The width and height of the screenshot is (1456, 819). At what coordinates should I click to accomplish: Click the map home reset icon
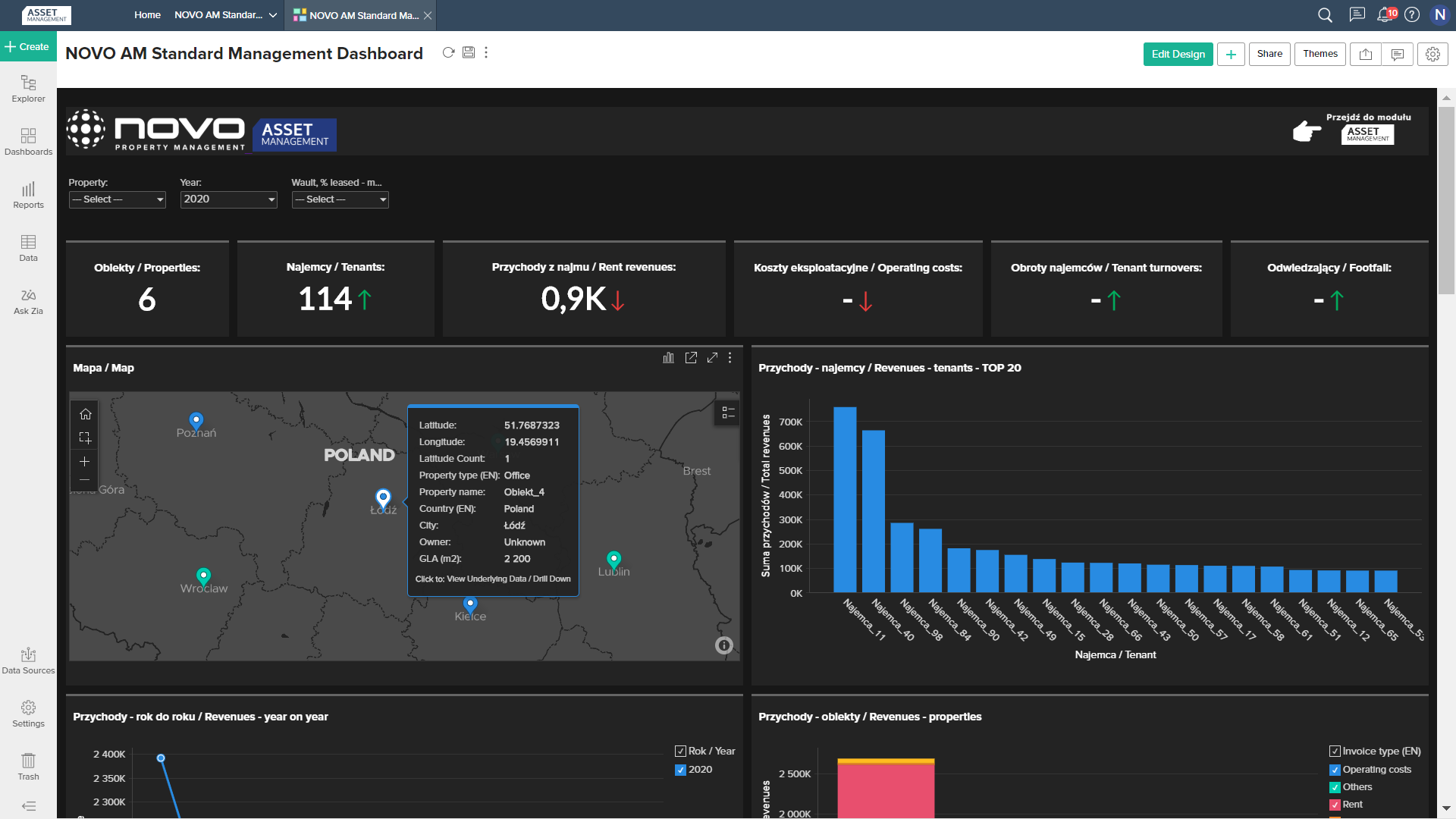pos(85,414)
